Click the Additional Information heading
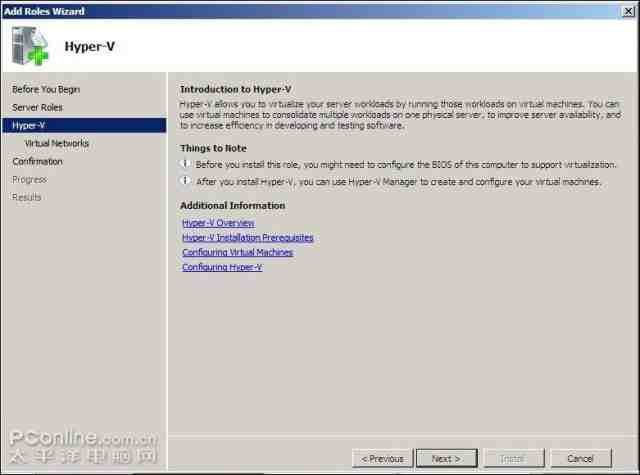This screenshot has height=475, width=640. (233, 205)
